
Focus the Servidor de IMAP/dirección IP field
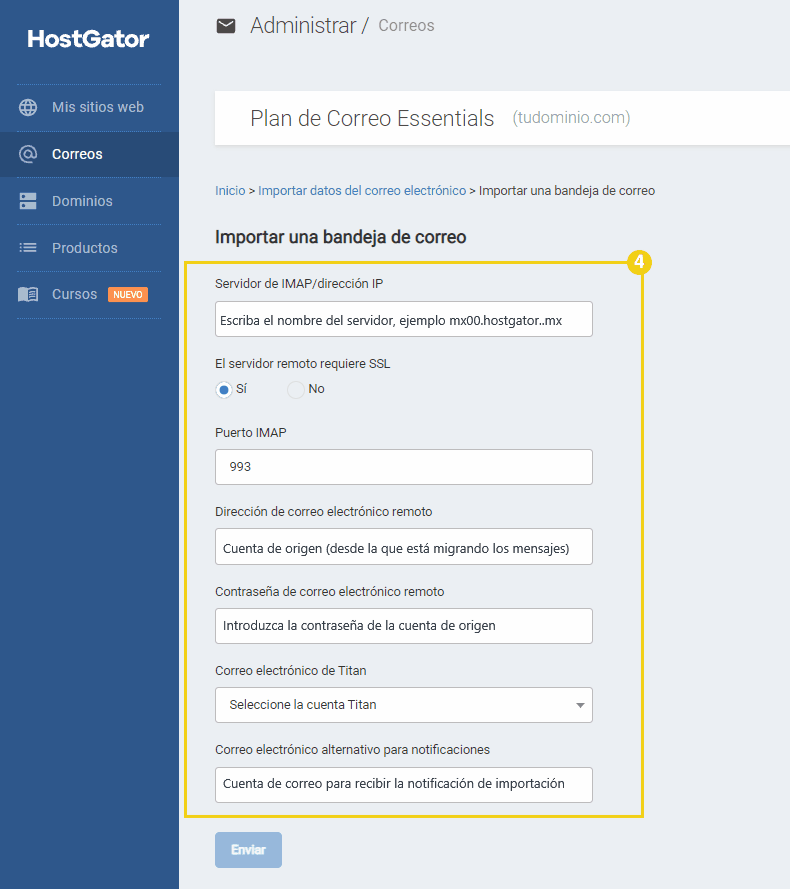[404, 319]
